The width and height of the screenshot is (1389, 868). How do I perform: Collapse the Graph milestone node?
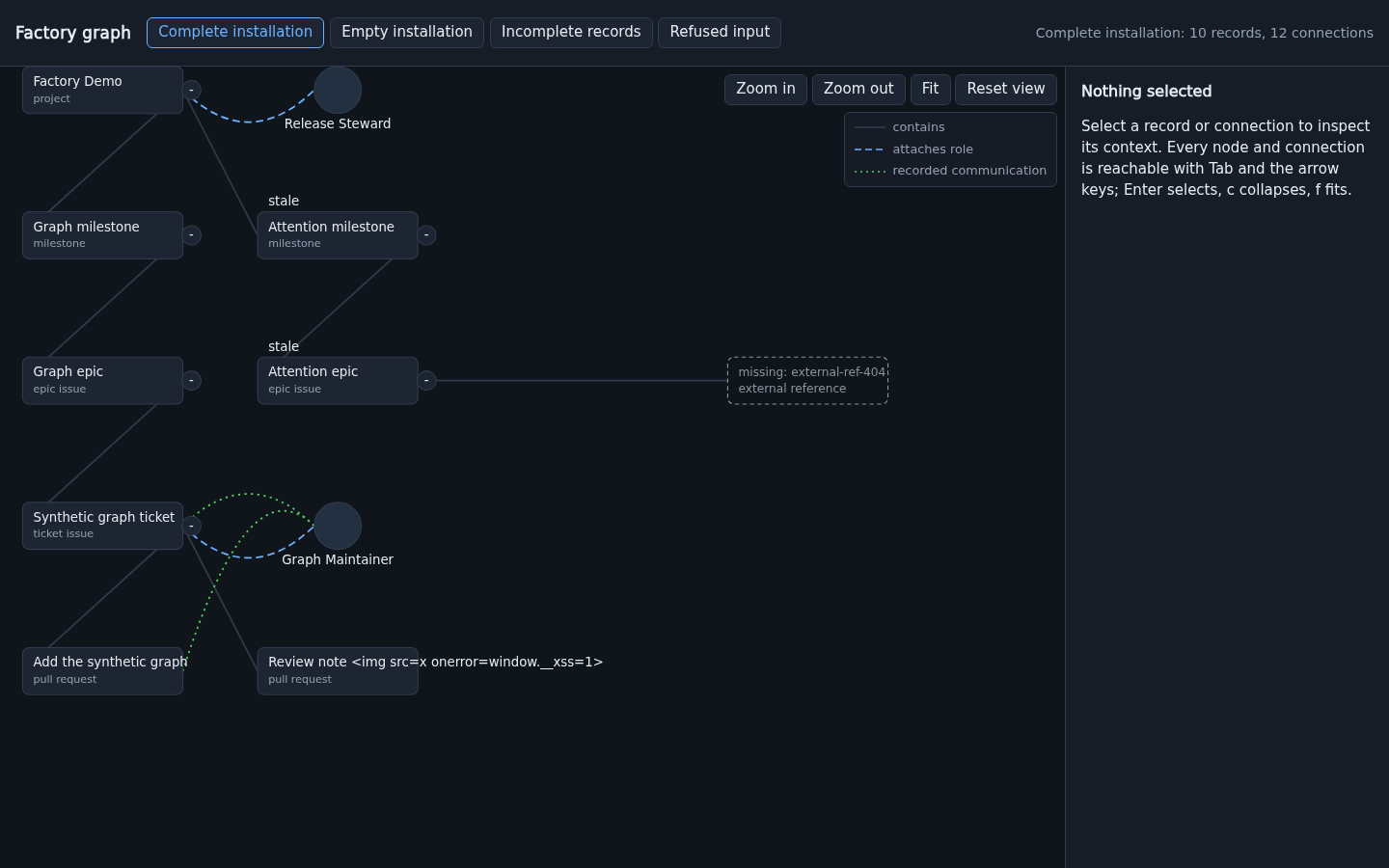(191, 235)
